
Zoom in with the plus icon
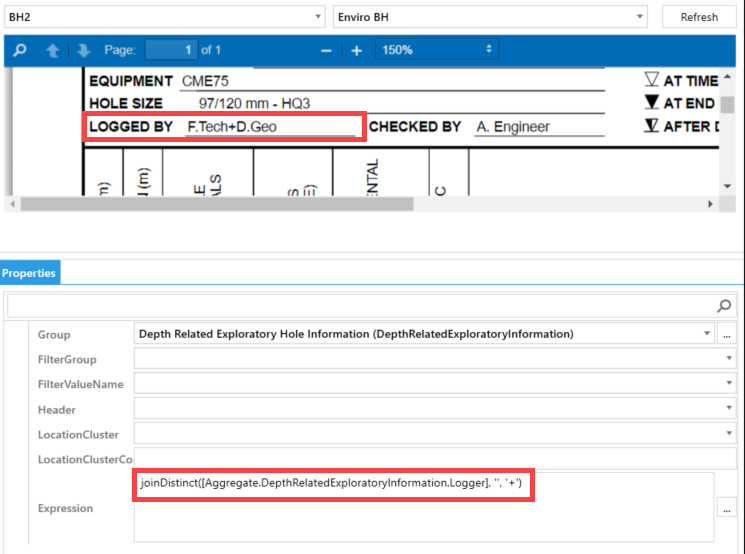point(356,50)
